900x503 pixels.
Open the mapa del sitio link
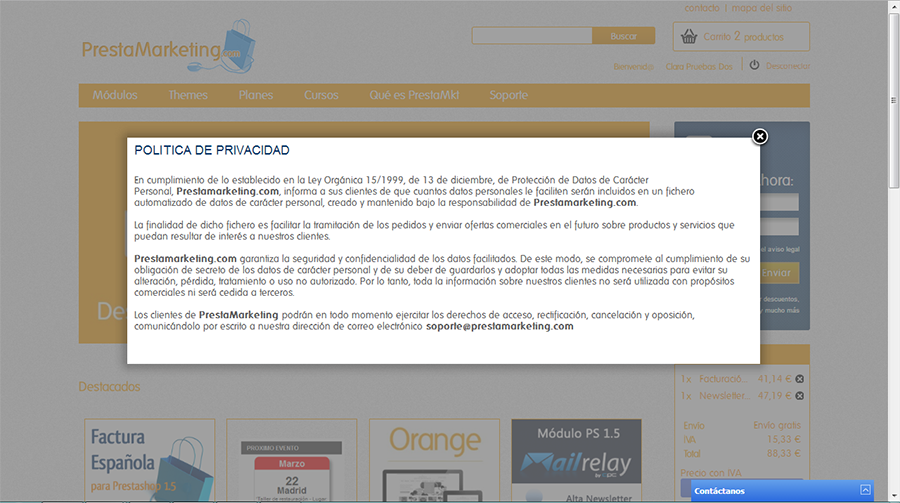click(x=762, y=8)
